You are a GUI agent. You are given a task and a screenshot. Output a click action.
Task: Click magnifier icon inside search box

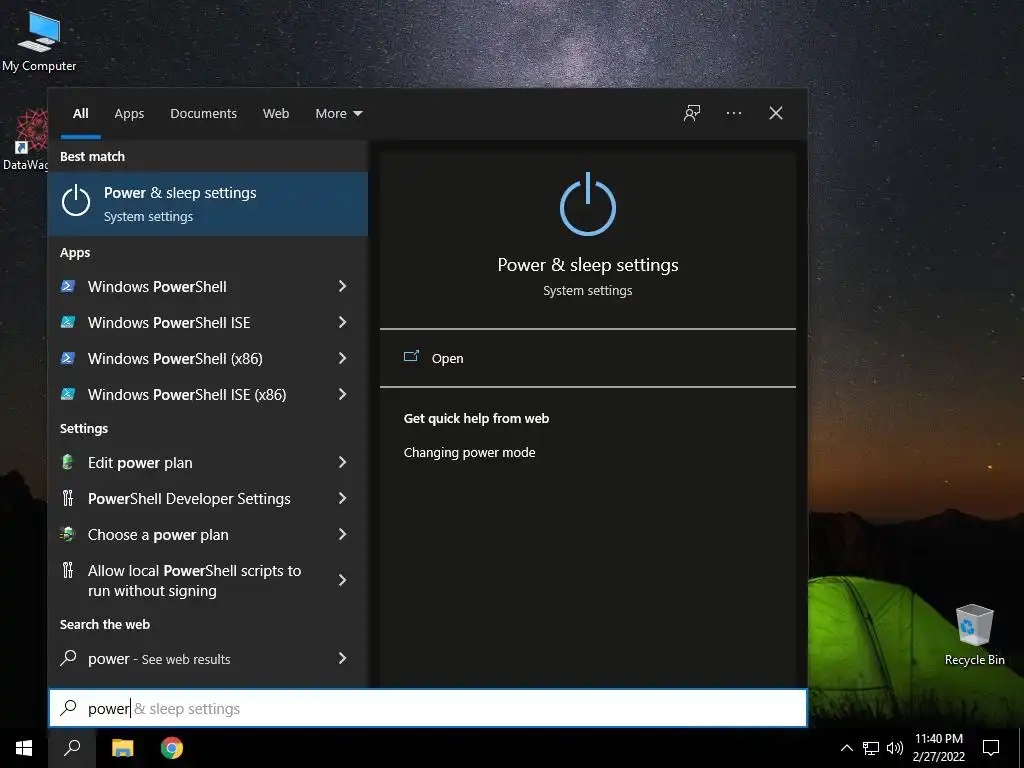(69, 708)
